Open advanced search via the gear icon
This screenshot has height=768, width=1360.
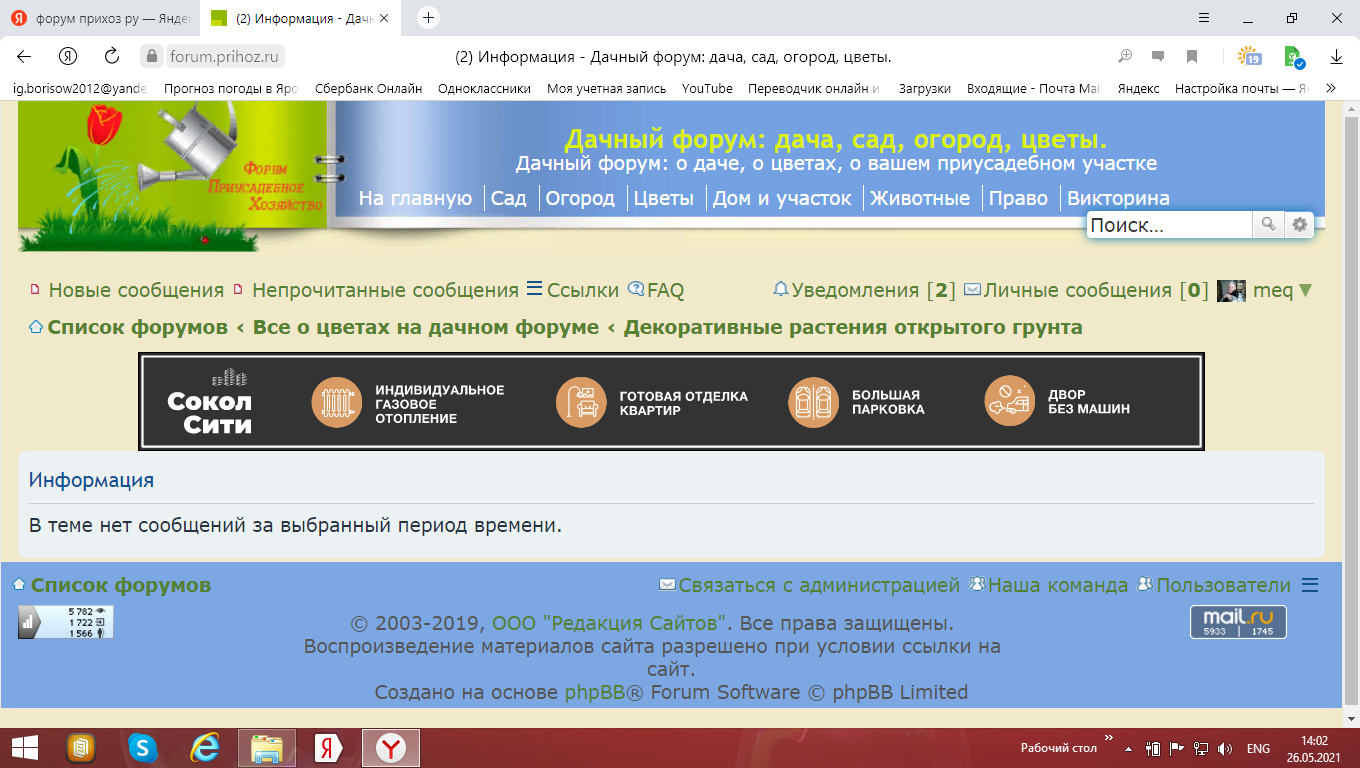[1299, 225]
